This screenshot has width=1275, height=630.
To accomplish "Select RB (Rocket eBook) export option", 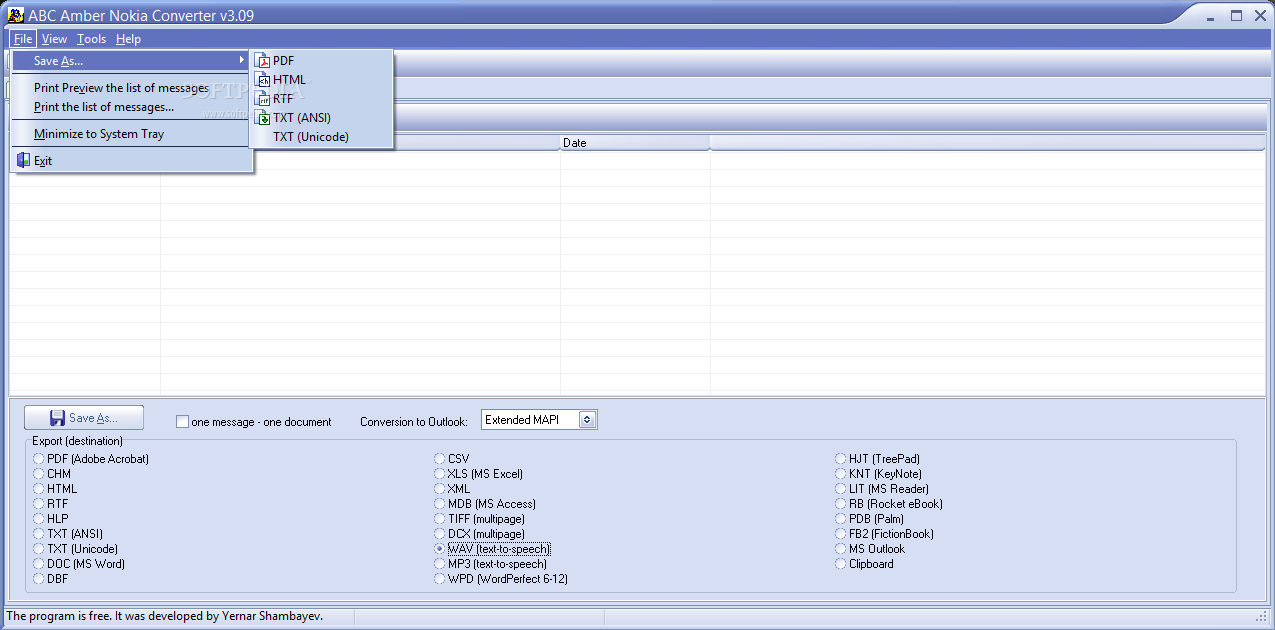I will tap(889, 504).
